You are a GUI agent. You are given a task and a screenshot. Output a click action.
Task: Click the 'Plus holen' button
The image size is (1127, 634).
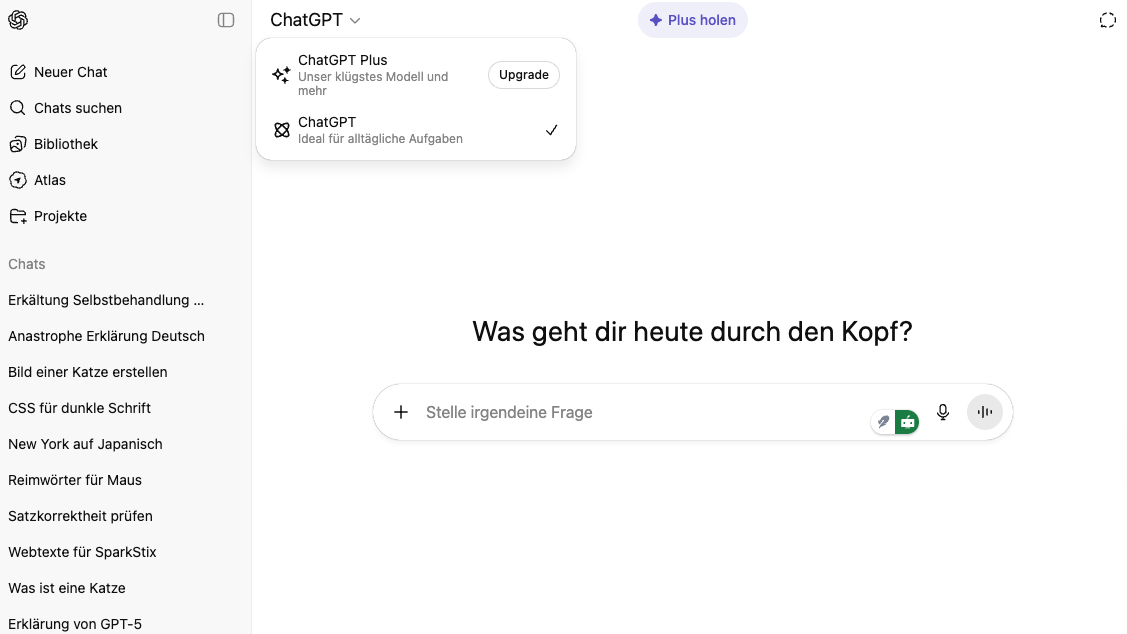tap(692, 19)
